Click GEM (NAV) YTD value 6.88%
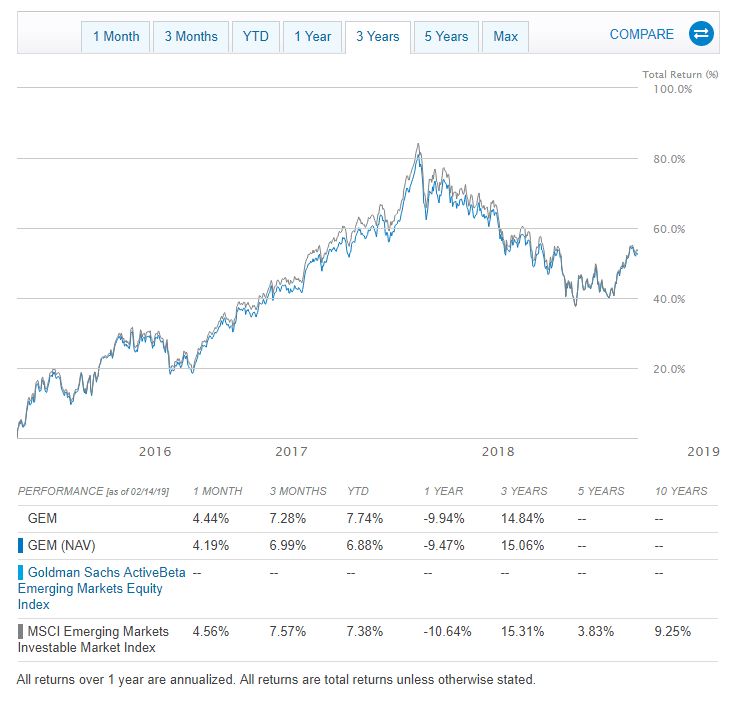The width and height of the screenshot is (747, 701). pos(364,545)
